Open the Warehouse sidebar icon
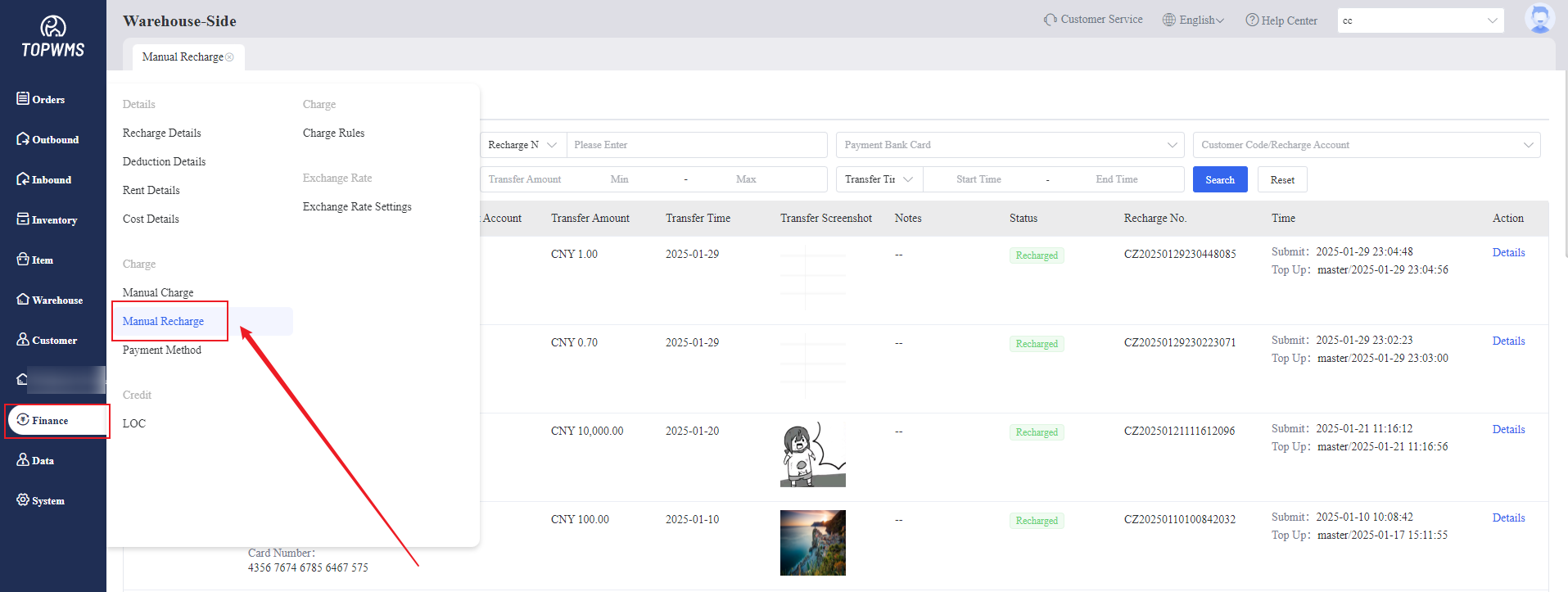Screen dimensions: 1568x592 [x=23, y=299]
